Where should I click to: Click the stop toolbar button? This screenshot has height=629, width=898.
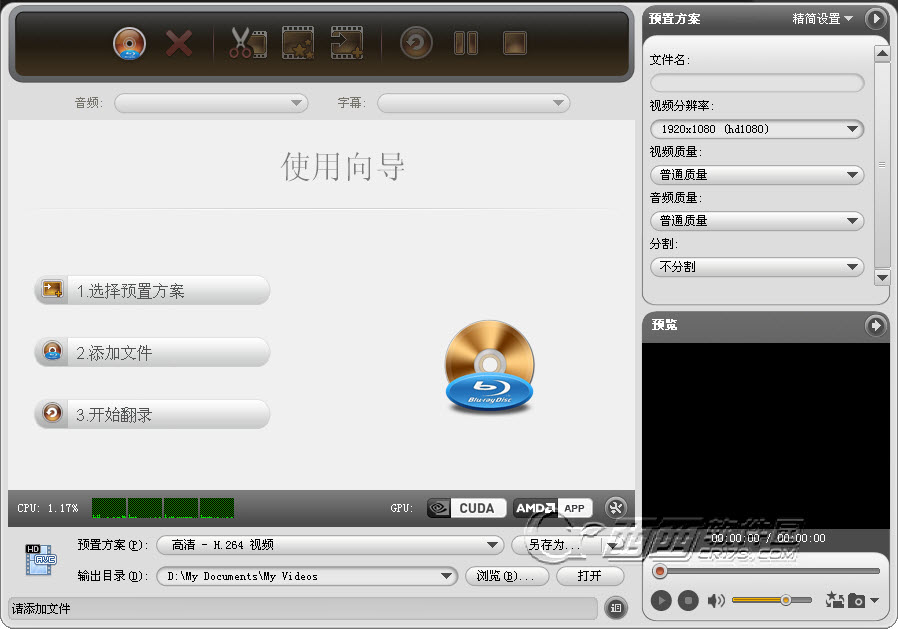pyautogui.click(x=514, y=43)
